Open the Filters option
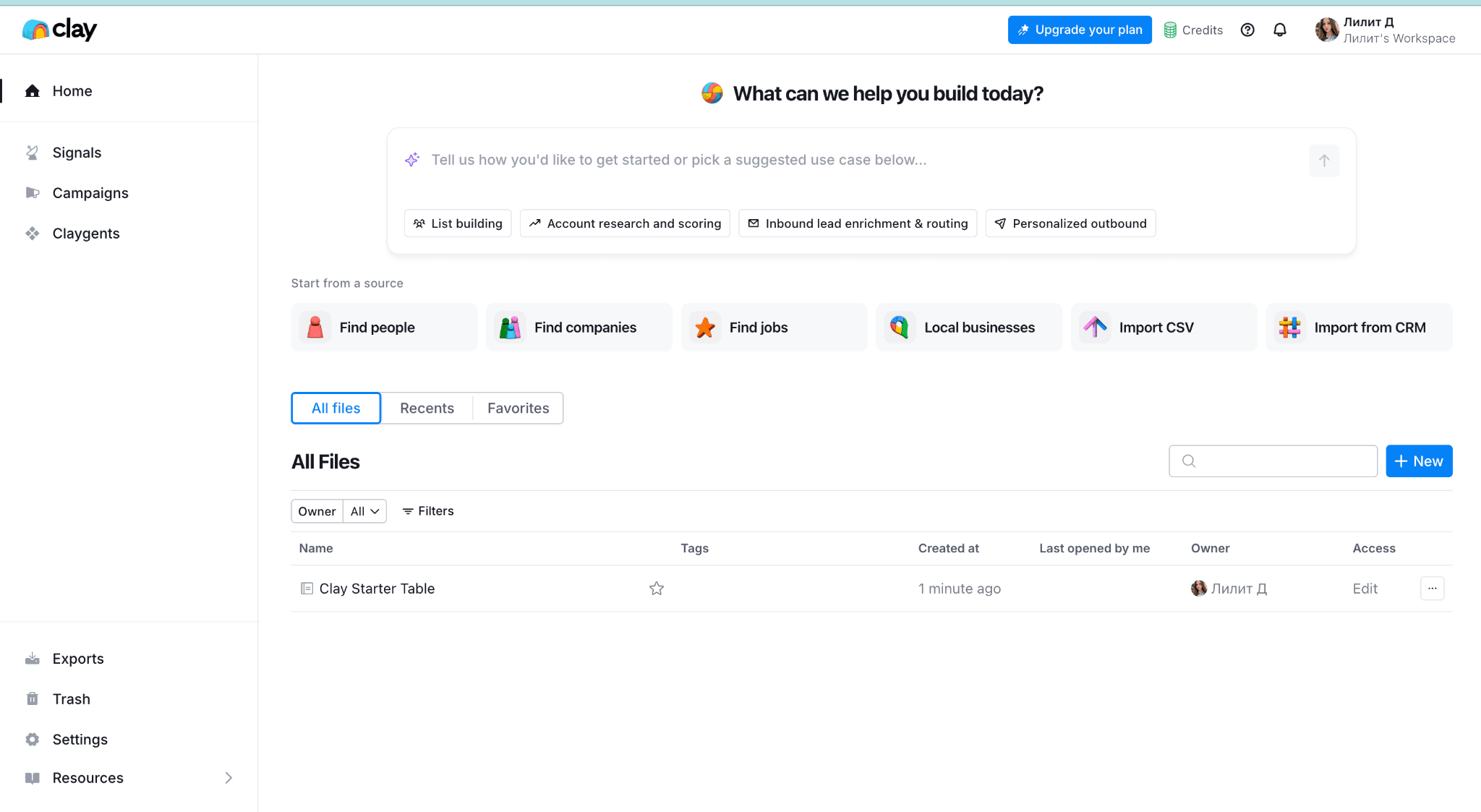 tap(428, 511)
